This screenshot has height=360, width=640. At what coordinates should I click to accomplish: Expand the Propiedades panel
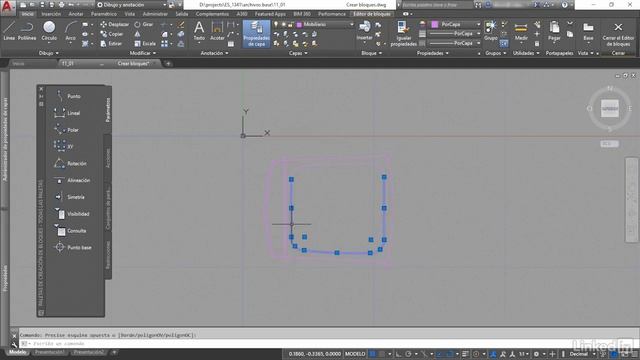point(433,53)
